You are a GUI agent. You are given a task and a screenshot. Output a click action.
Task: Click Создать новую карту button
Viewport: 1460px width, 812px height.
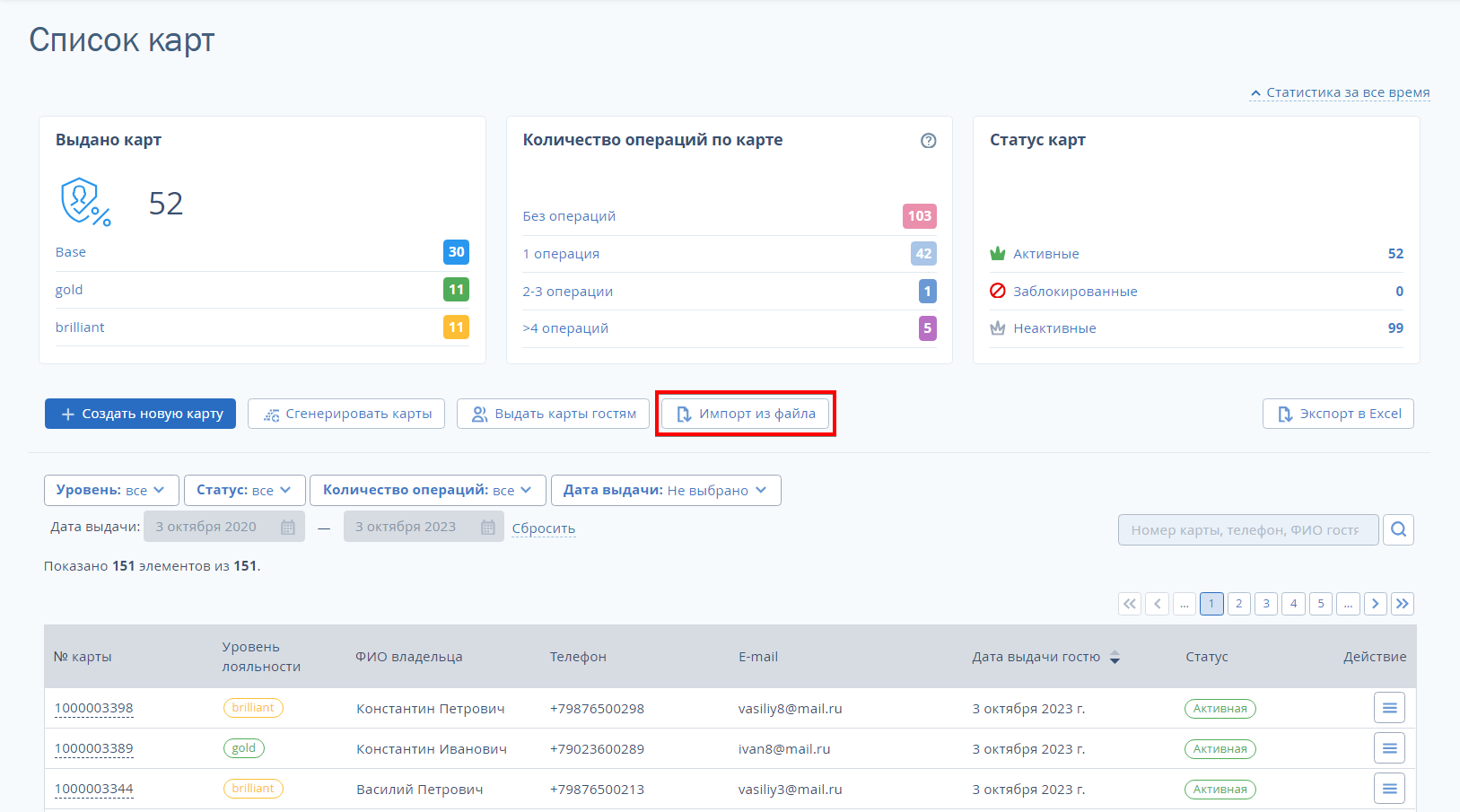click(140, 414)
